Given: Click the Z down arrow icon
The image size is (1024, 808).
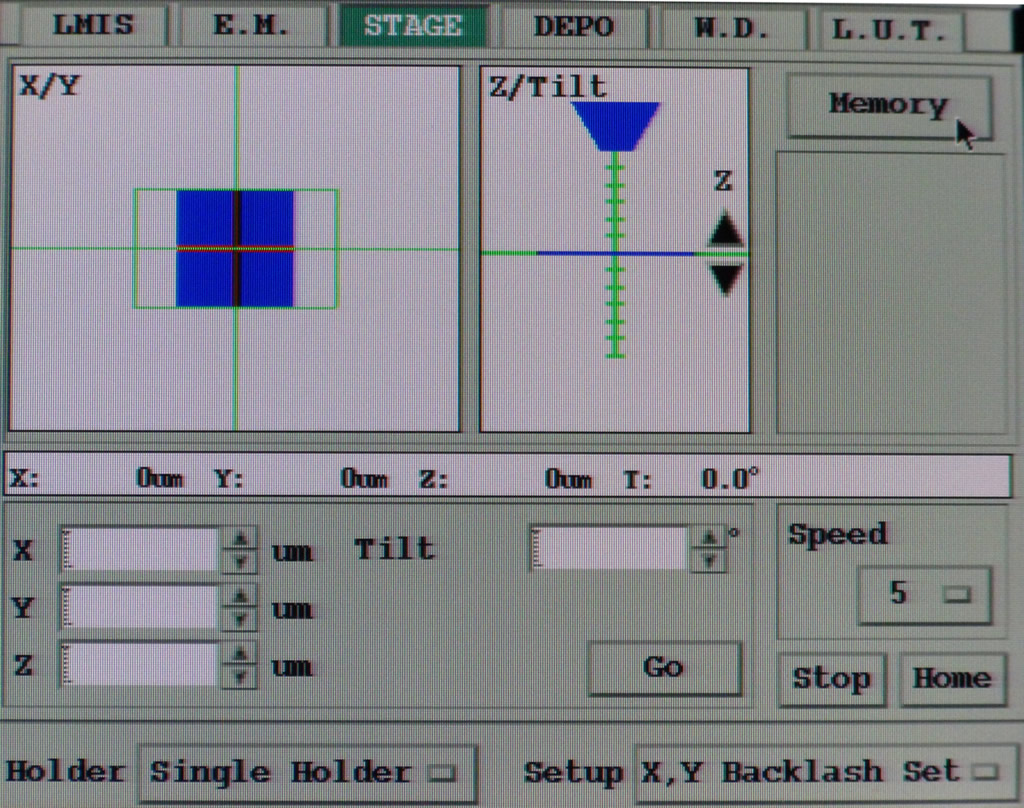Looking at the screenshot, I should pos(726,279).
